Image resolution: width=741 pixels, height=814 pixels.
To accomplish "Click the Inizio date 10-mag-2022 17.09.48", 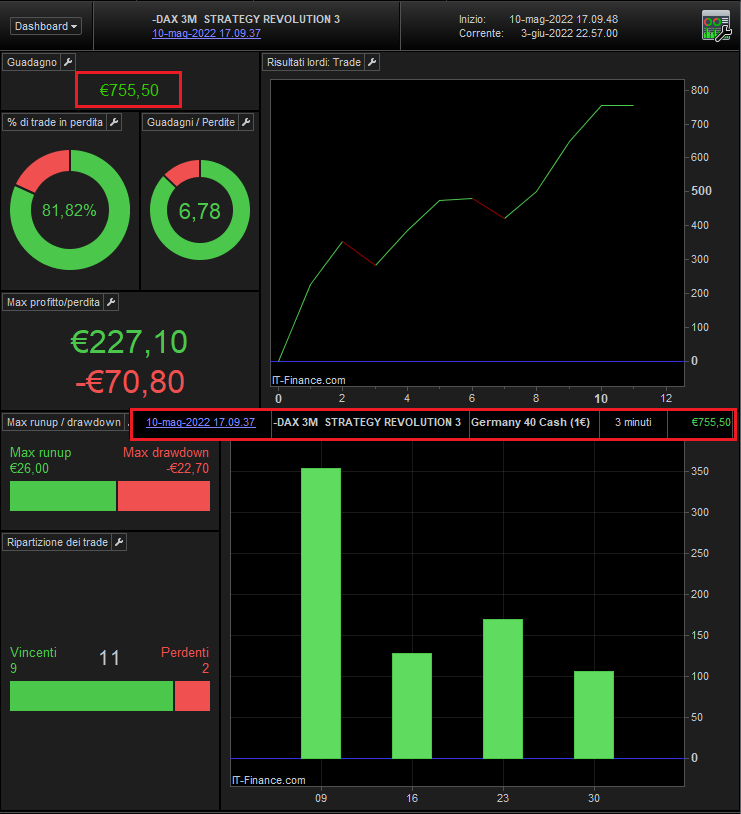I will click(x=563, y=19).
